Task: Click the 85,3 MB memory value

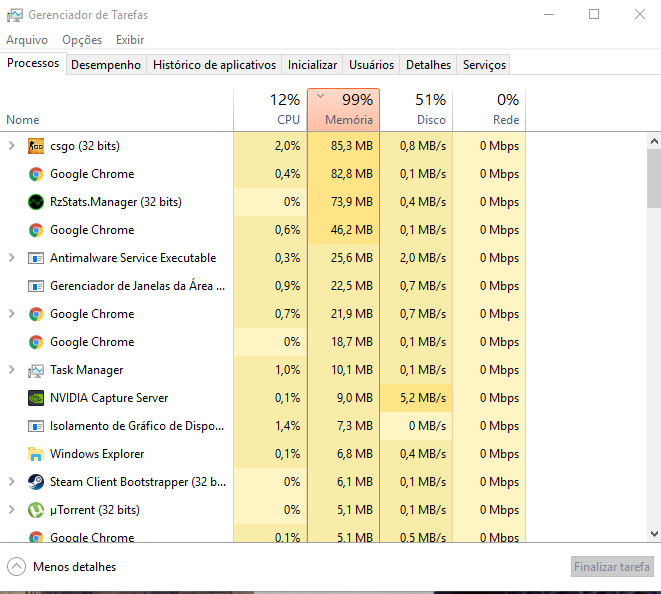Action: (352, 146)
